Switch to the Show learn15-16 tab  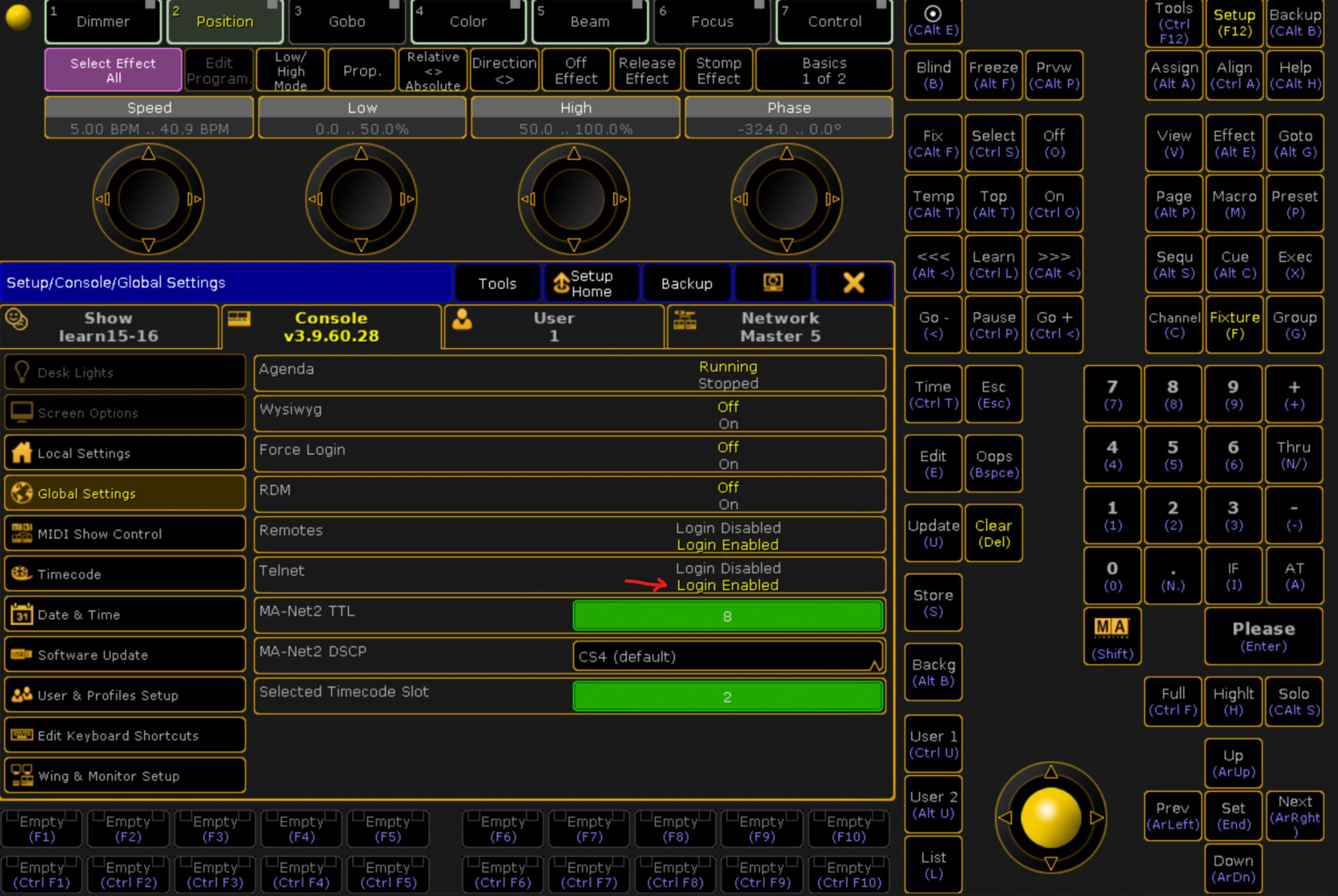tap(110, 326)
